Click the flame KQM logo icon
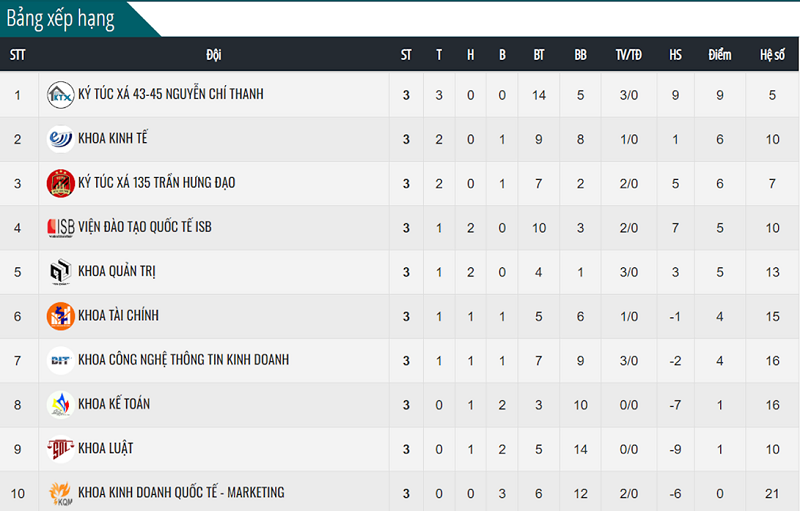Viewport: 800px width, 511px height. coord(60,494)
